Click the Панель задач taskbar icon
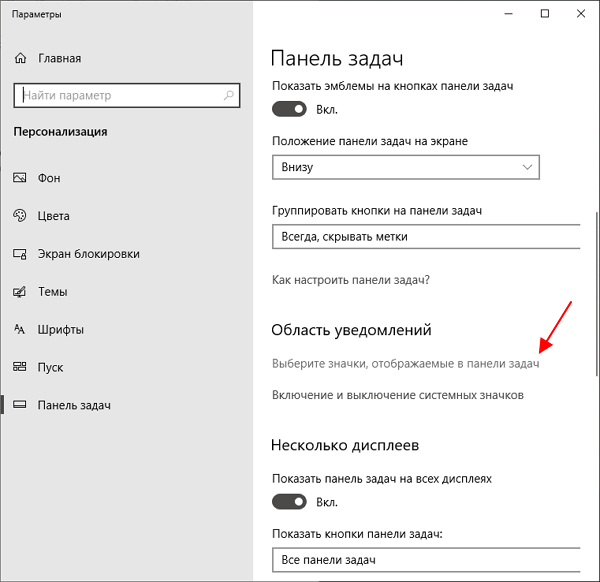 (x=20, y=404)
